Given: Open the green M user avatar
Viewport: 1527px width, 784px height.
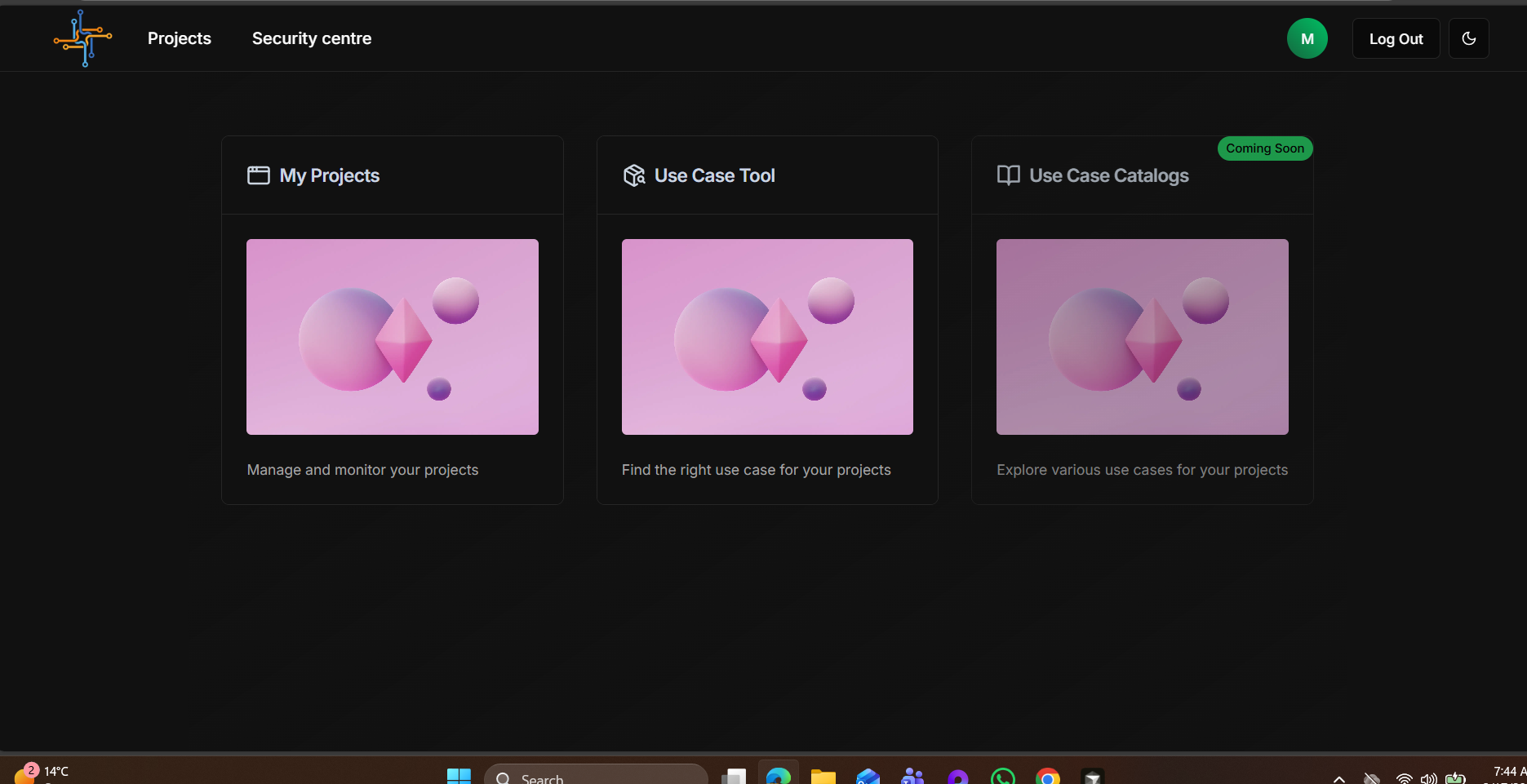Looking at the screenshot, I should [1307, 38].
